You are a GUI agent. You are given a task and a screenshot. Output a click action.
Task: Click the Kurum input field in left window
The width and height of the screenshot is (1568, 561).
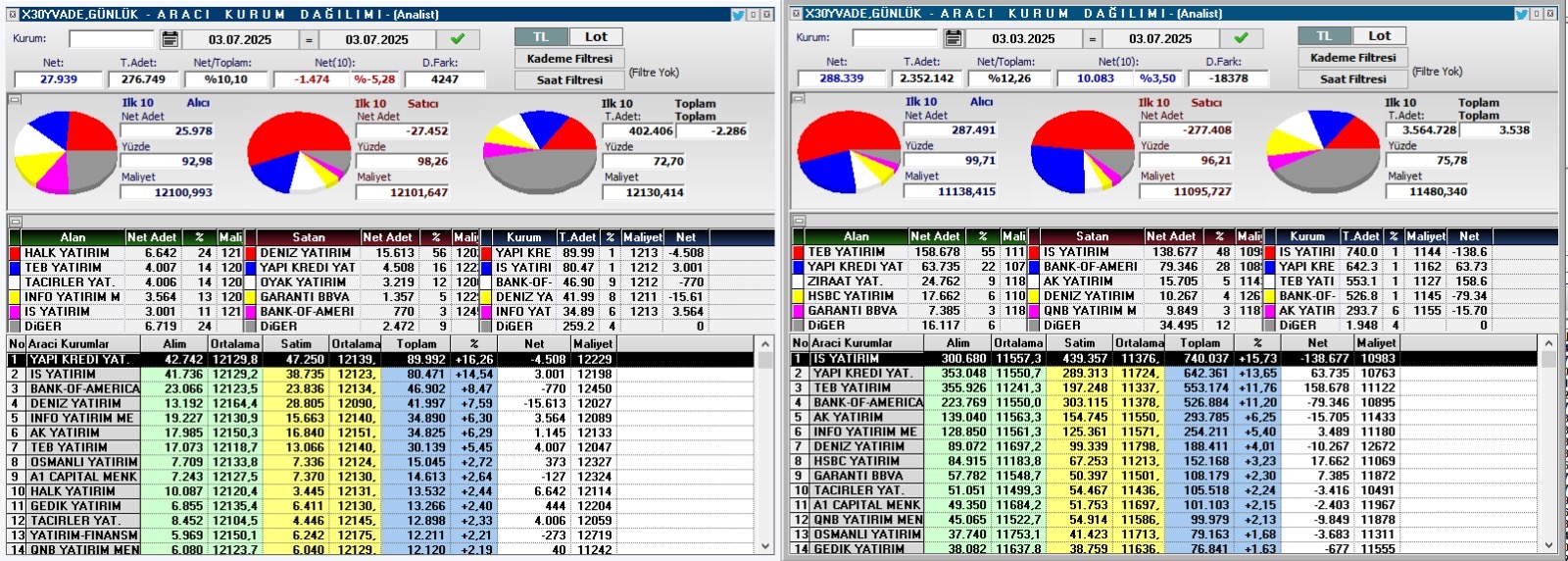point(112,39)
